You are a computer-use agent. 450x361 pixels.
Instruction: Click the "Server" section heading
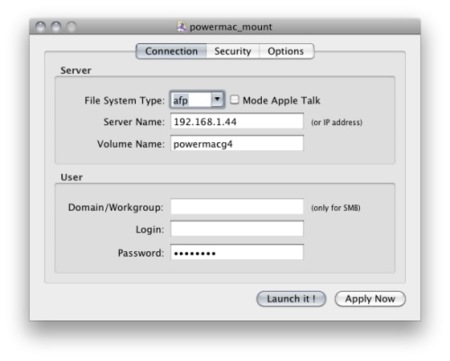click(76, 70)
